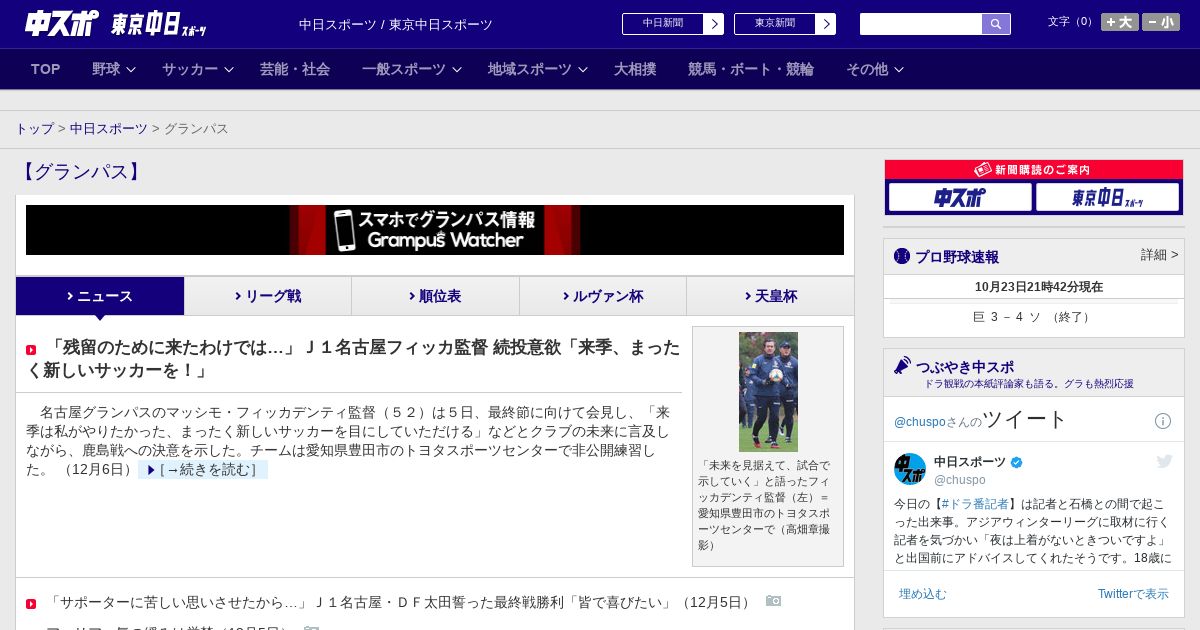Expand the 一般スポーツ menu
Screen dimensions: 1200x630
pyautogui.click(x=412, y=69)
